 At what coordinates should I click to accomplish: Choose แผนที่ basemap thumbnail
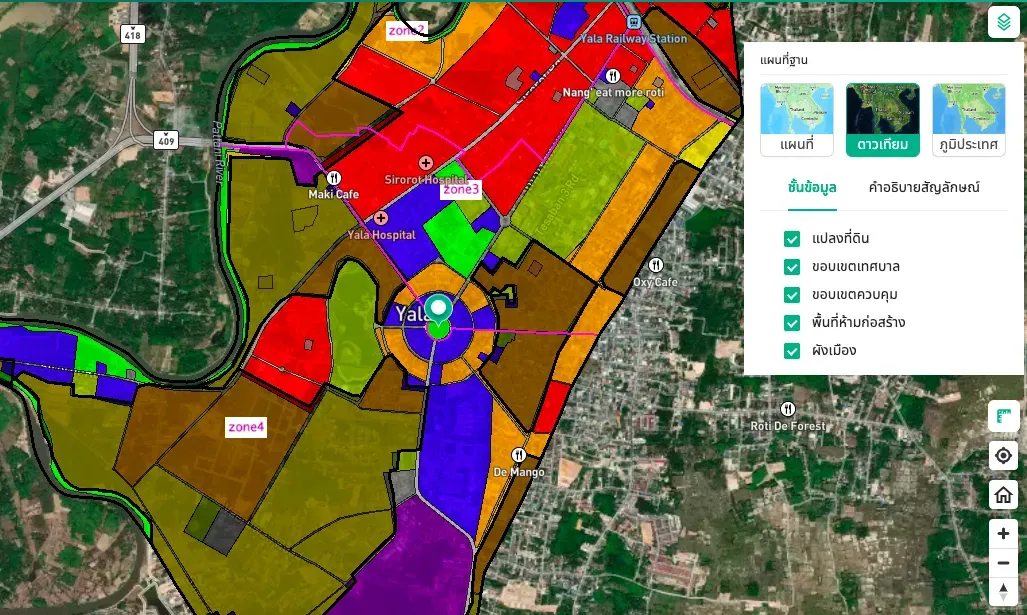coord(796,120)
